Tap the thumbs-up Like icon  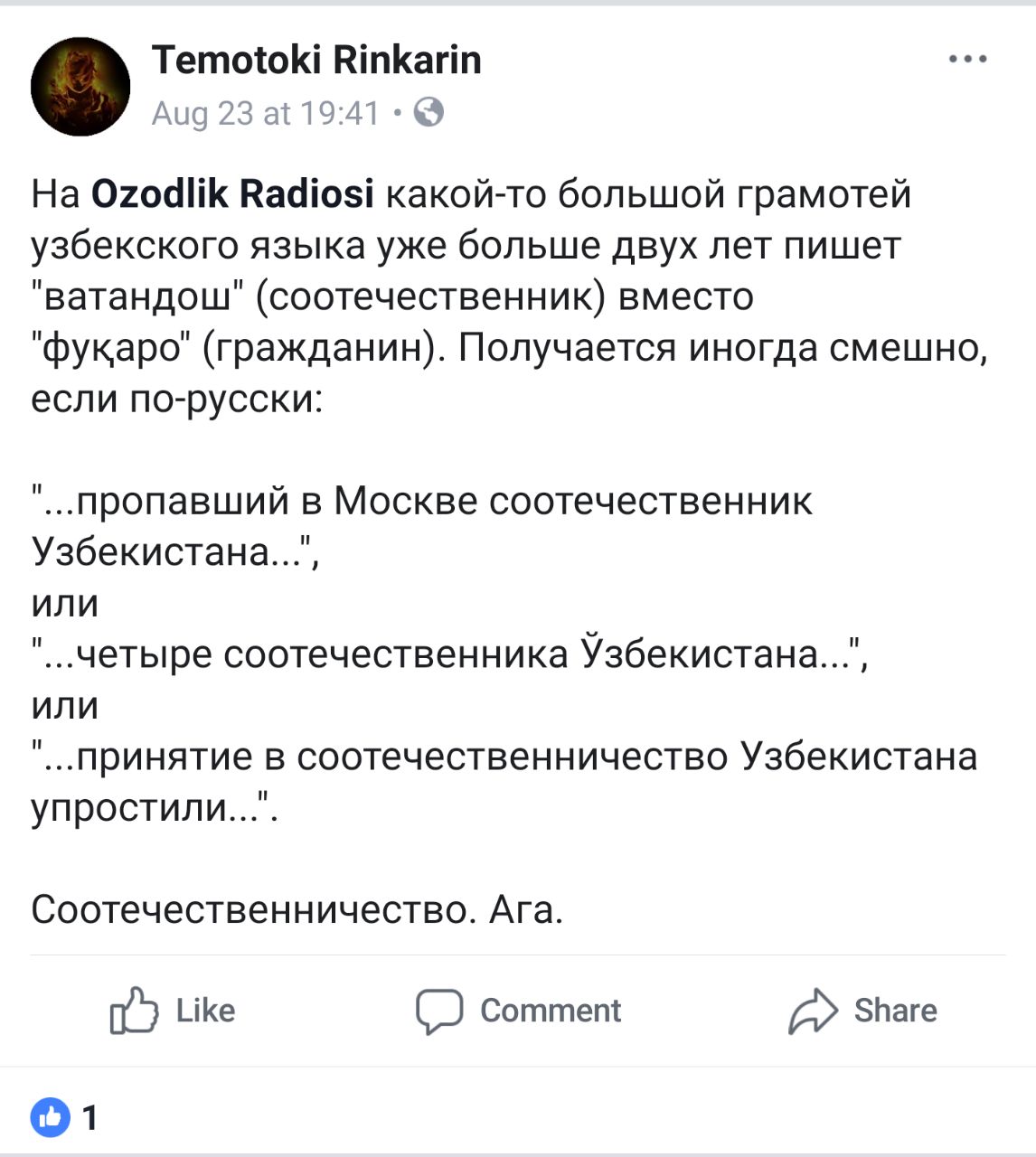coord(133,1011)
